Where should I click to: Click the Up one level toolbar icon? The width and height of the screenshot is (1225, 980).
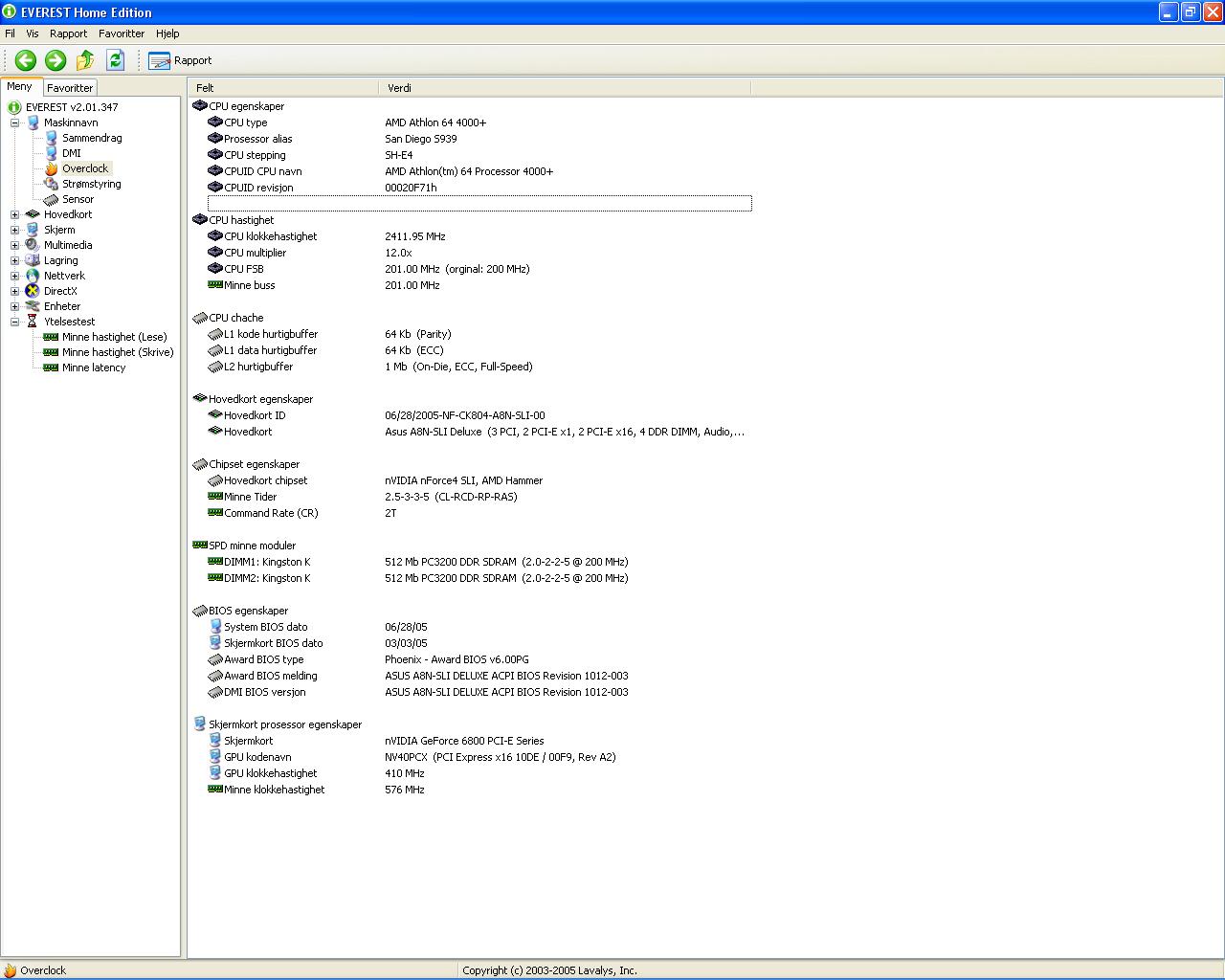tap(85, 60)
